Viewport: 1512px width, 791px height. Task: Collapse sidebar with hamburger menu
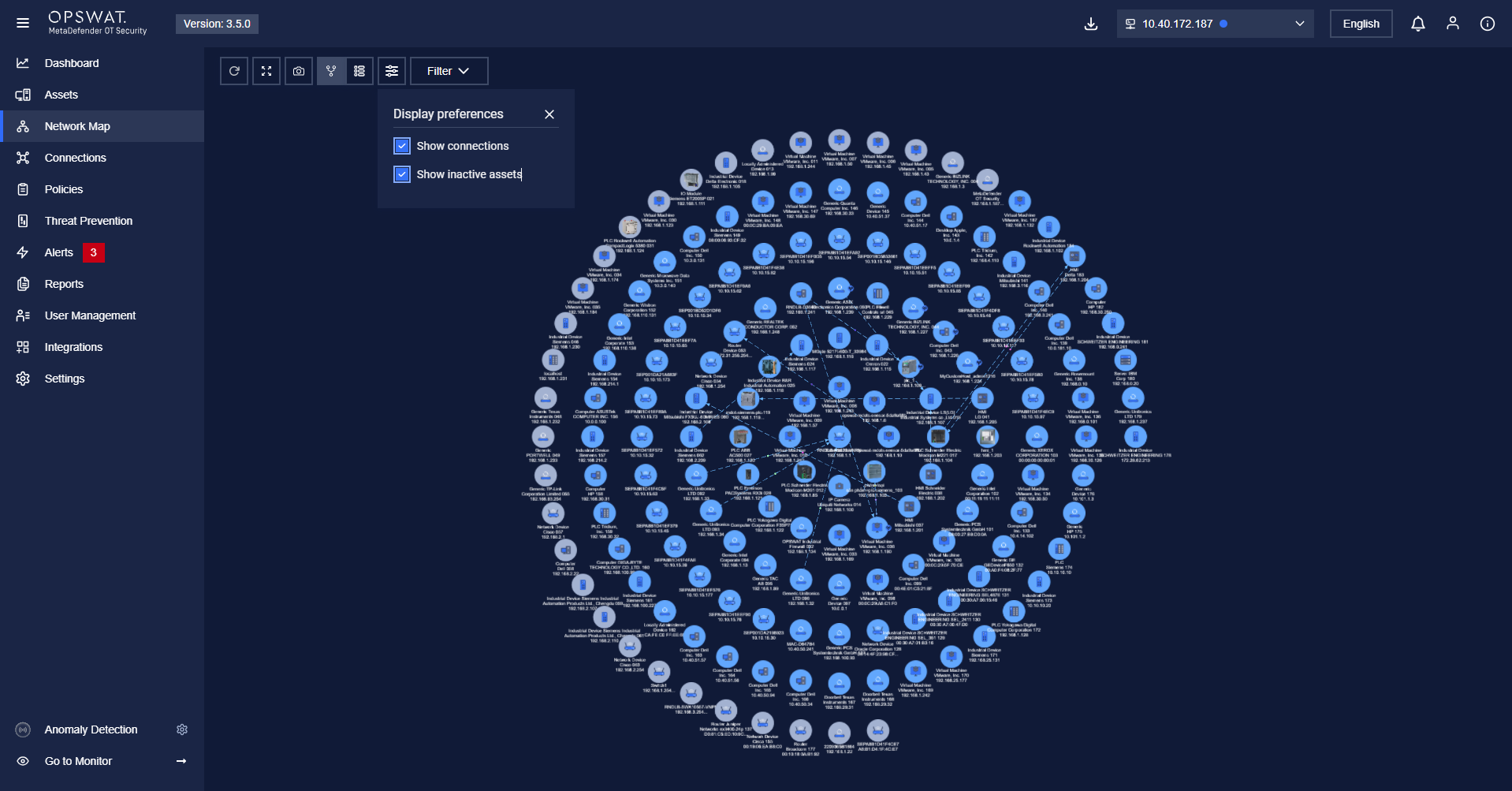tap(23, 23)
